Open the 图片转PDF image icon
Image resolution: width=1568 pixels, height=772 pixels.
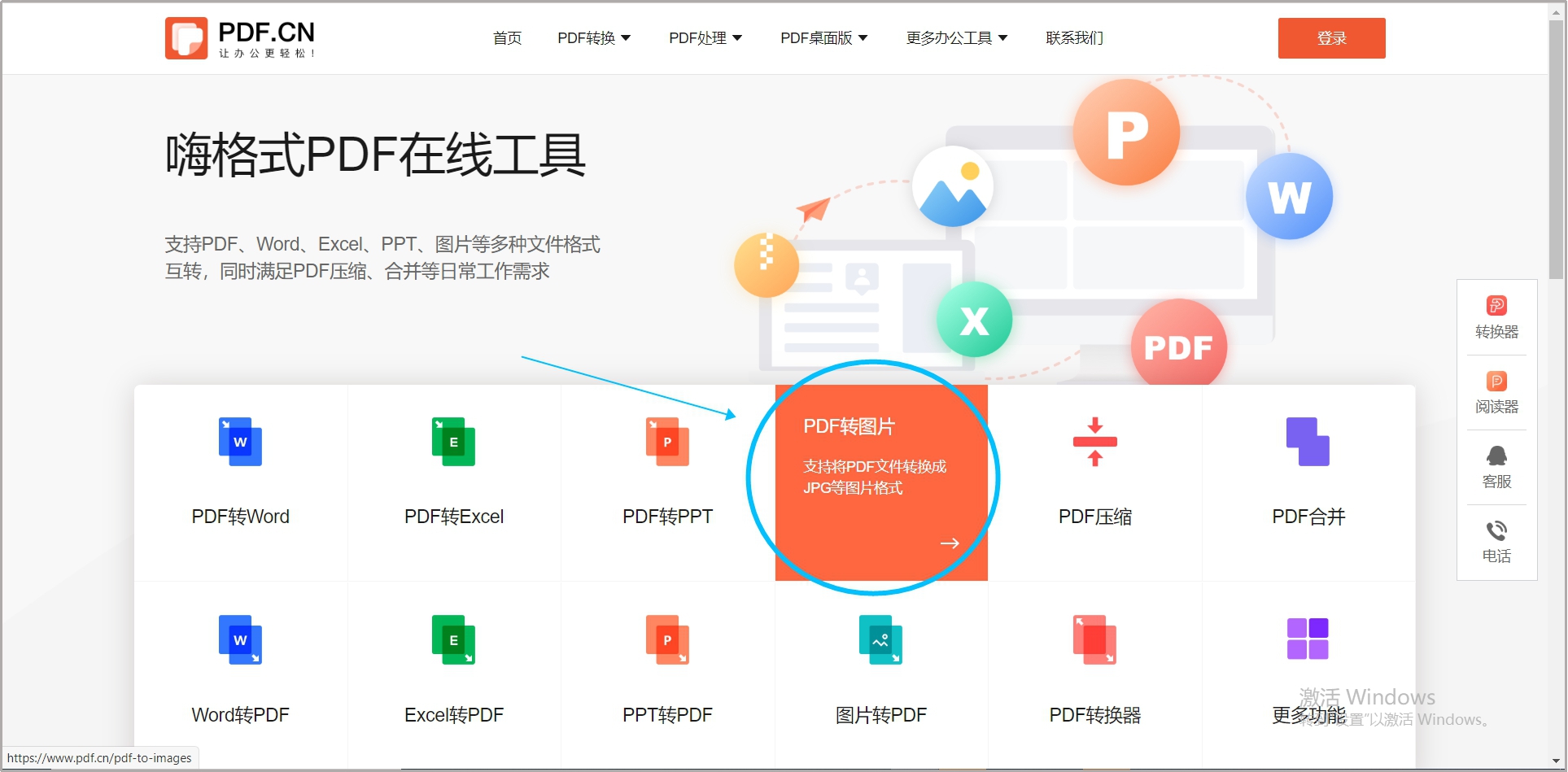pos(880,639)
